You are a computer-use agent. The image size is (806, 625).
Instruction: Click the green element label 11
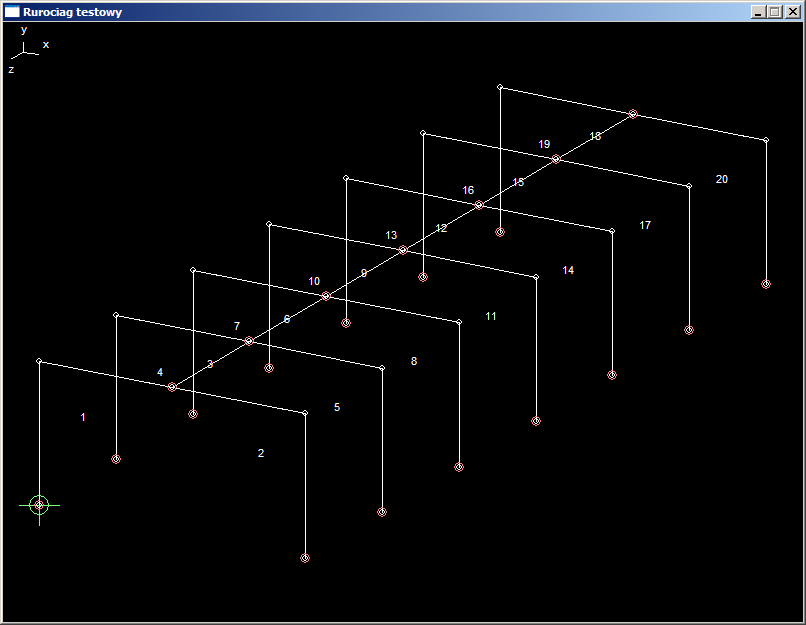[491, 316]
